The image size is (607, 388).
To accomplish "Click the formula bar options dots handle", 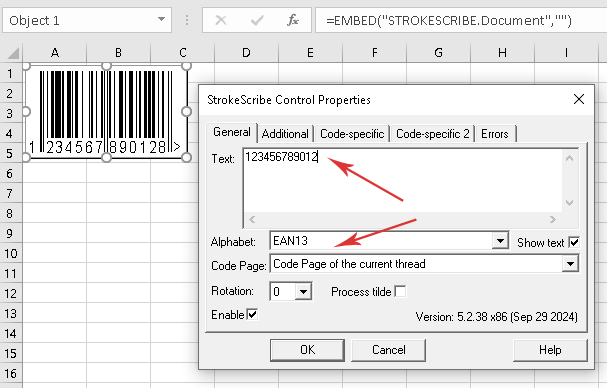I will tap(187, 20).
